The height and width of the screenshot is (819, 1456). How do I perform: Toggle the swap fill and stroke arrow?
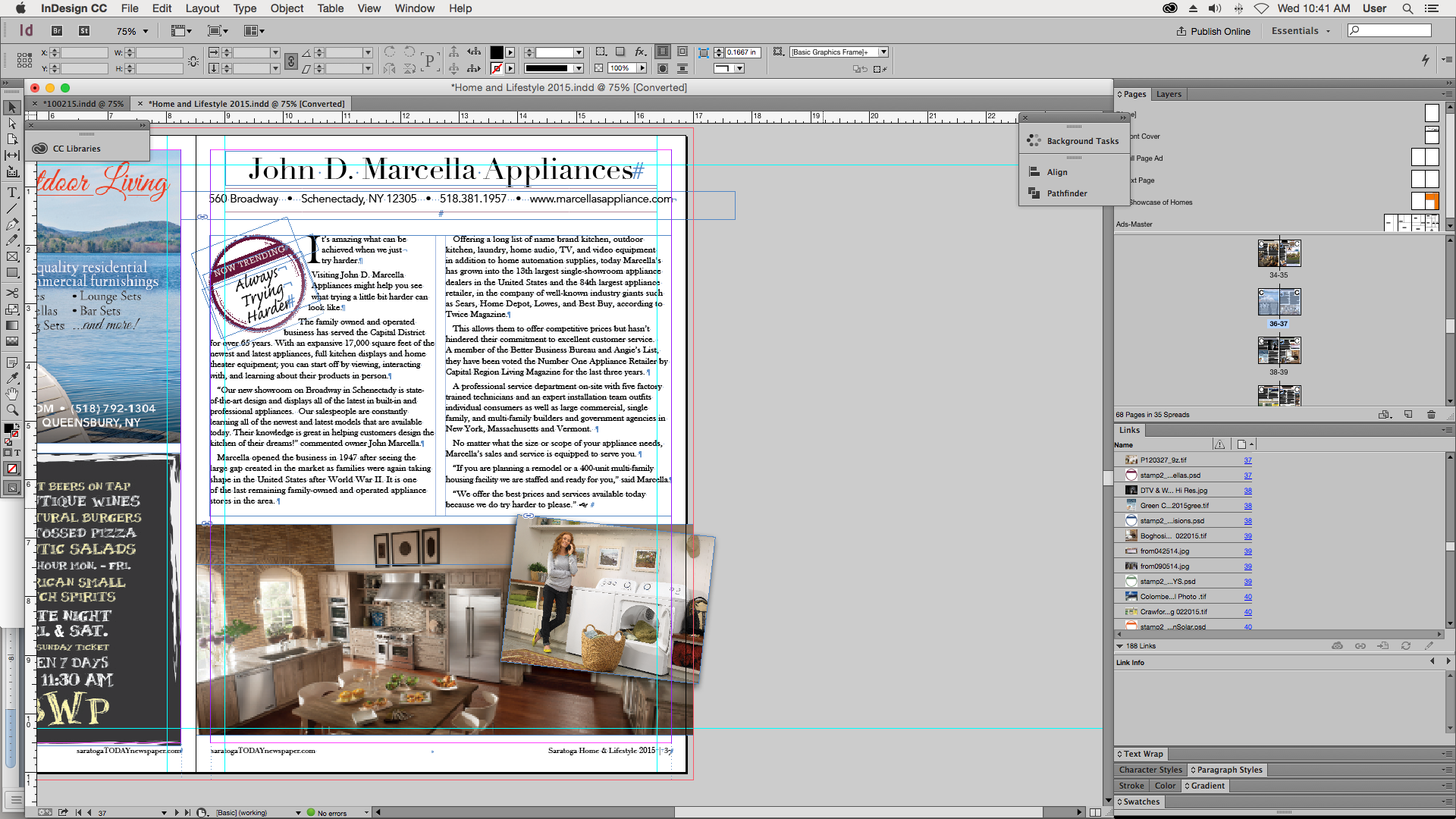coord(16,425)
